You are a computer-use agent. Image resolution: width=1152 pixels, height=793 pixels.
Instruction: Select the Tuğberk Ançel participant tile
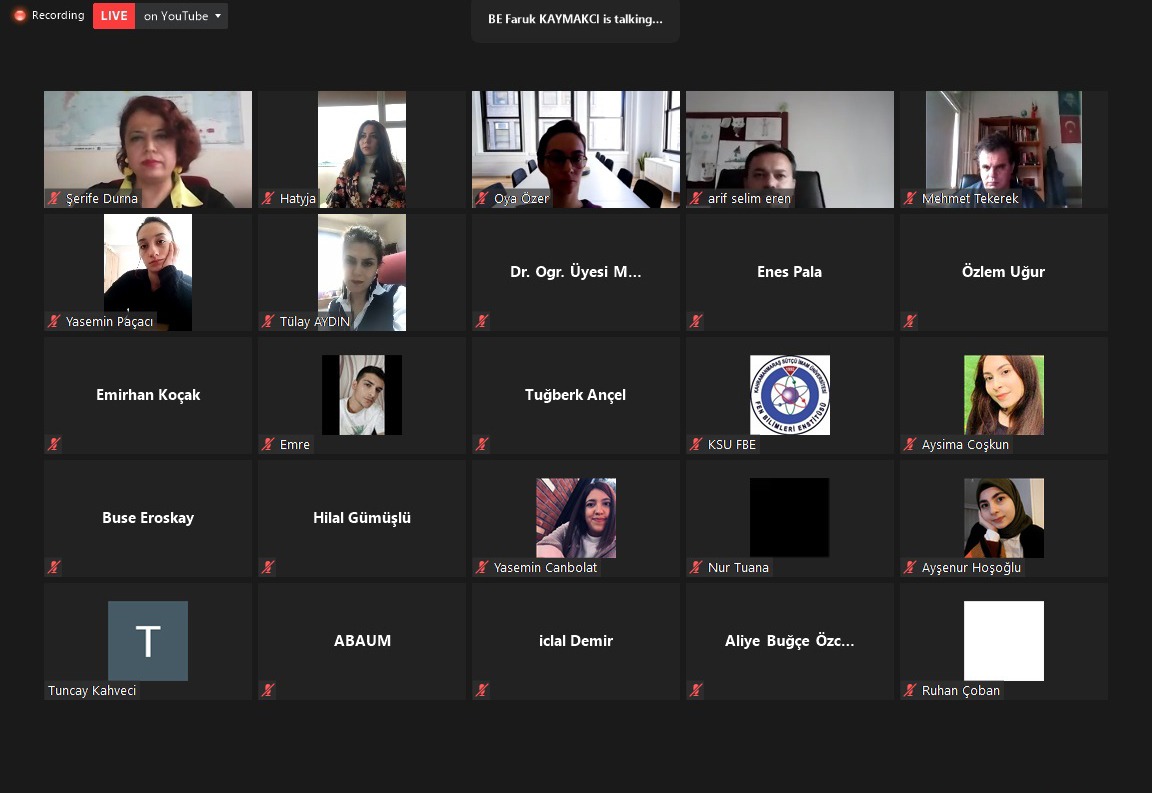[x=575, y=395]
